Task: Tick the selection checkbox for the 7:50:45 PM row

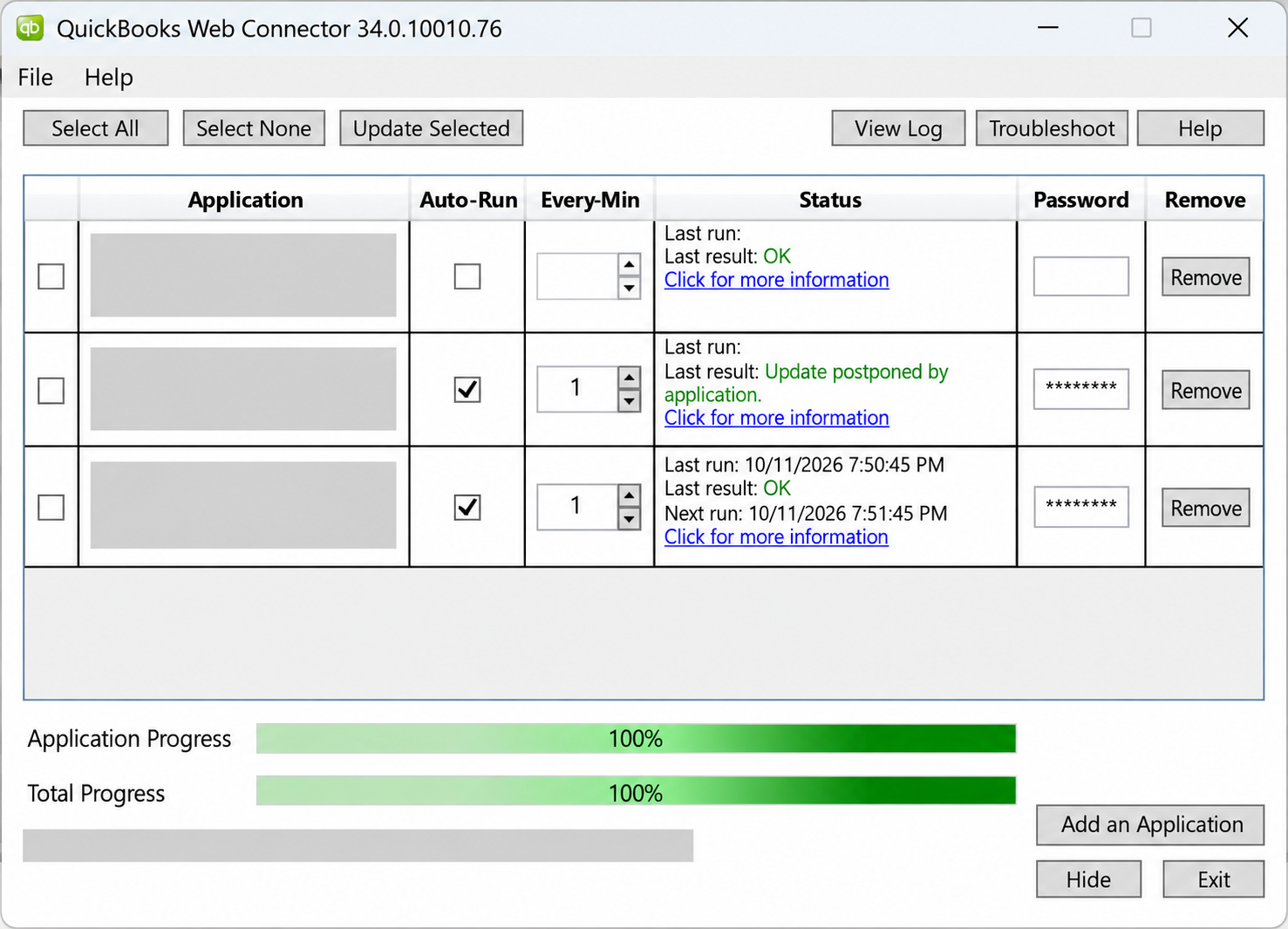Action: [x=51, y=507]
